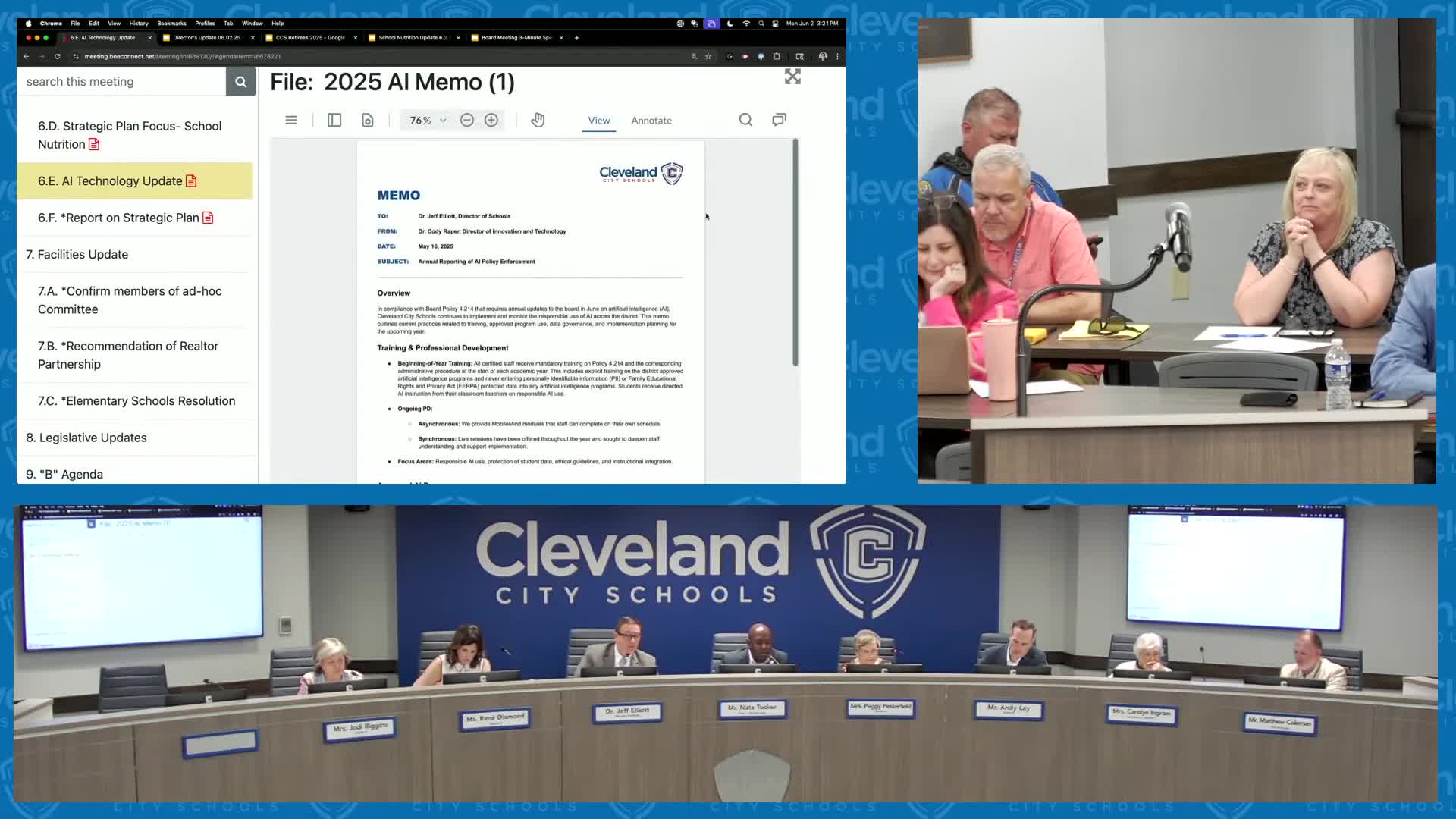Click the 'search this meeting' input field
This screenshot has height=819, width=1456.
[x=121, y=82]
